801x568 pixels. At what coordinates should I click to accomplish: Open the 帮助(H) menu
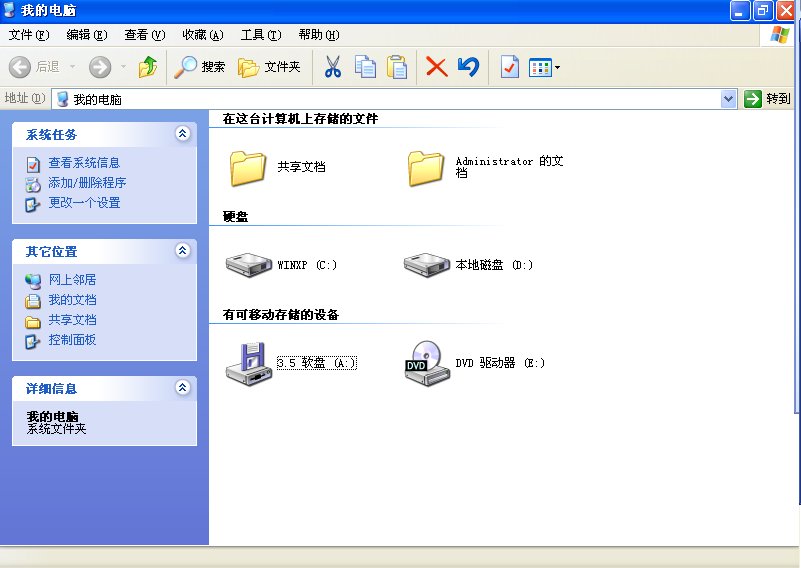(x=319, y=35)
